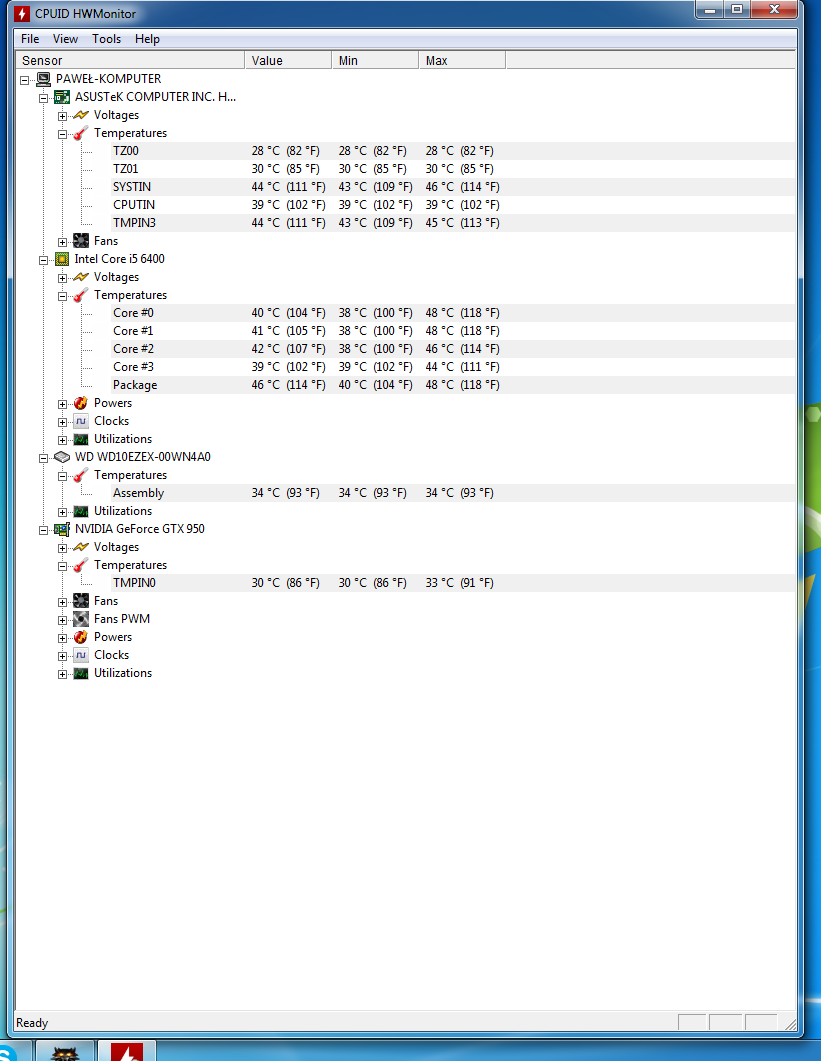Click the WD hard drive icon
Image resolution: width=821 pixels, height=1061 pixels.
click(x=62, y=457)
